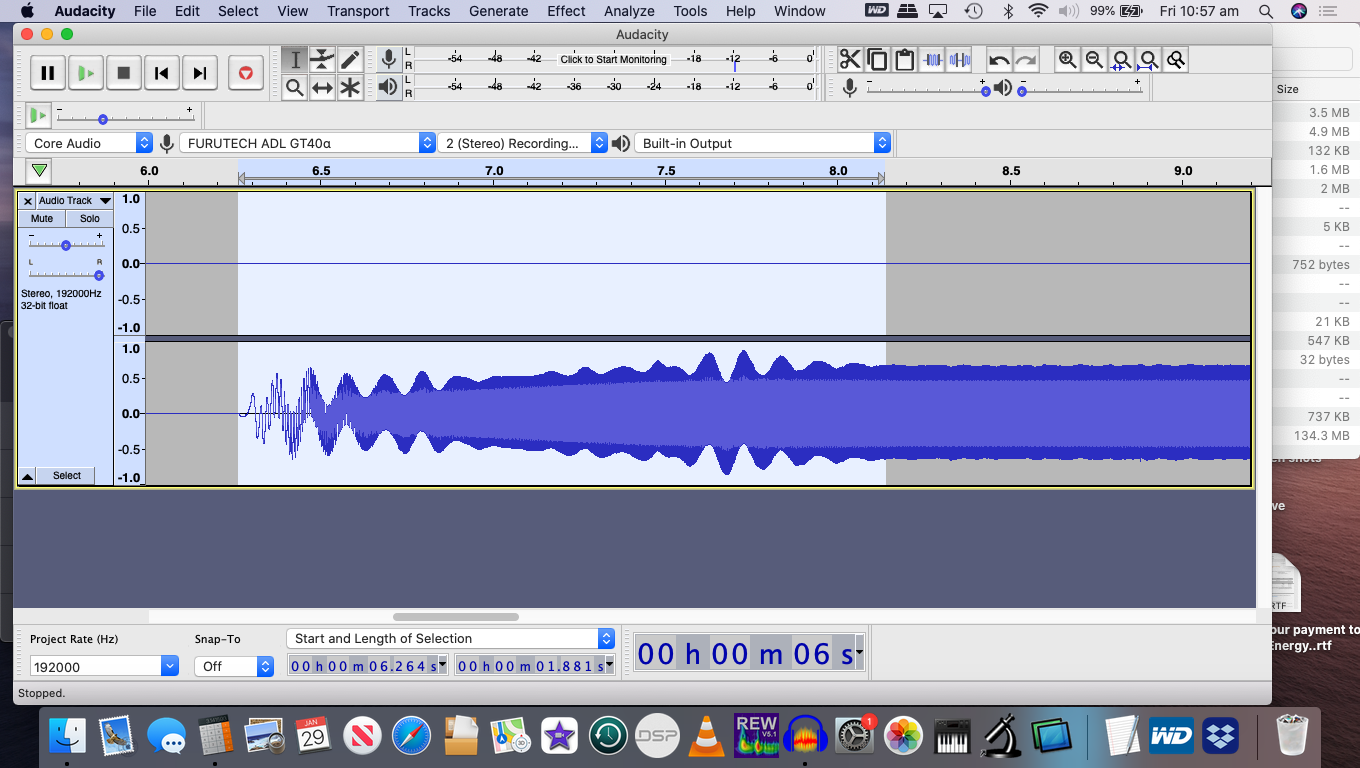Collapse the track with the up-arrow button
This screenshot has width=1360, height=768.
pos(27,476)
